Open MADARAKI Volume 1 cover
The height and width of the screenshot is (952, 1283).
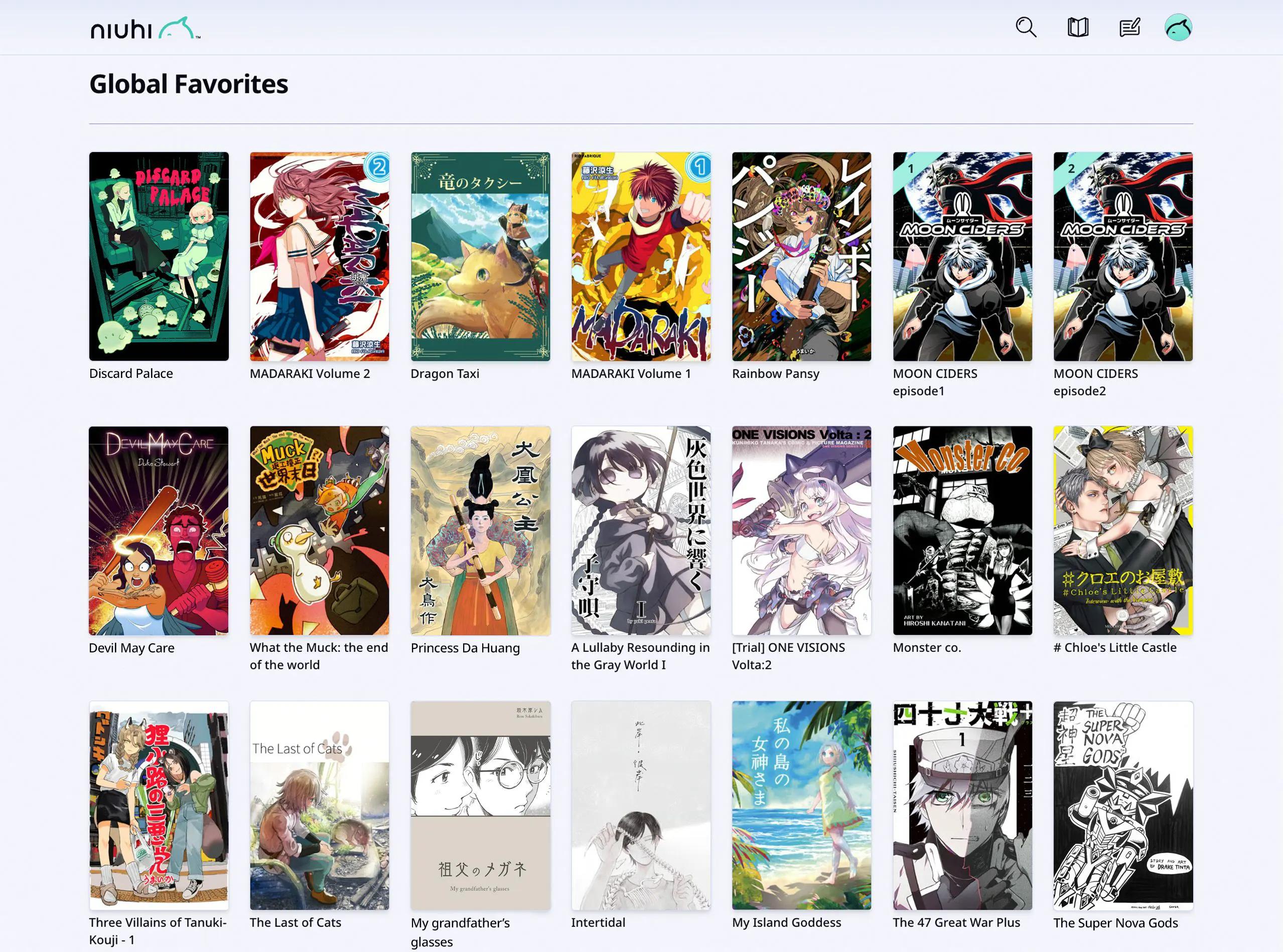[641, 256]
